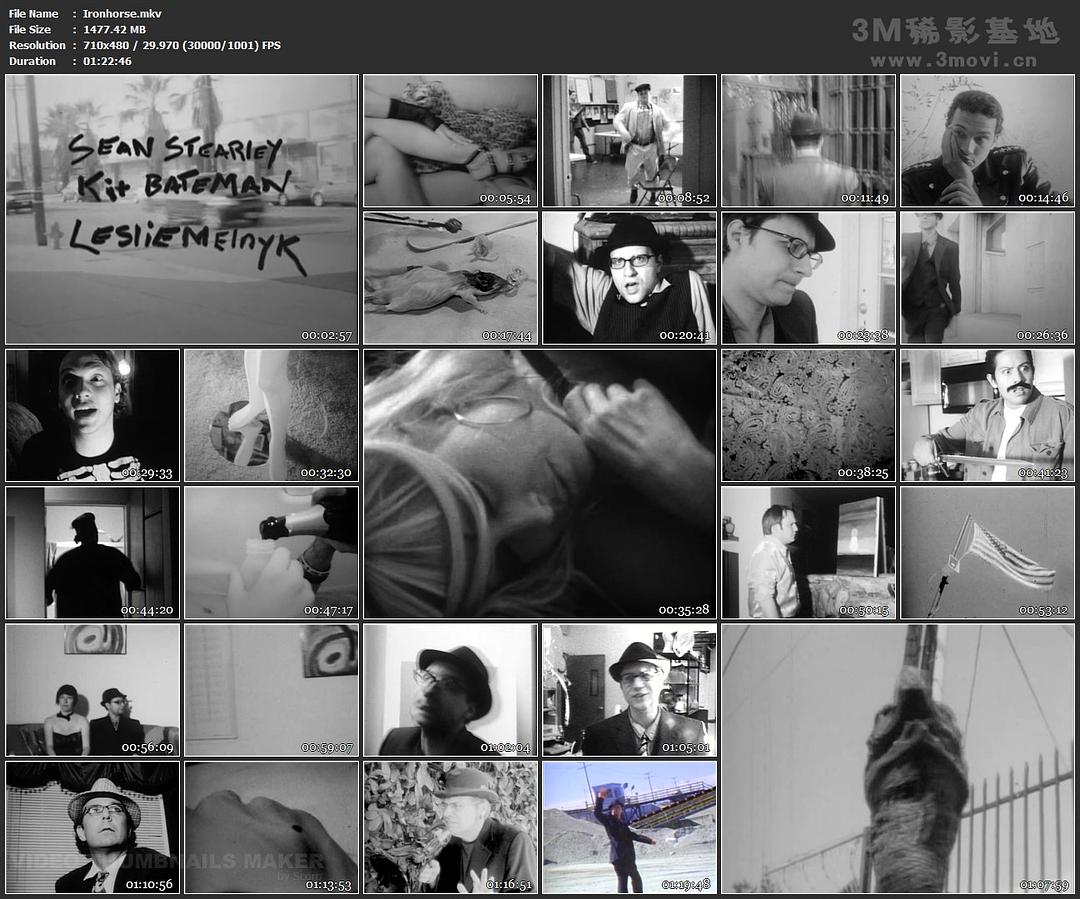This screenshot has height=899, width=1080.
Task: Click the title card thumbnail at 00:02:57
Action: pyautogui.click(x=181, y=209)
